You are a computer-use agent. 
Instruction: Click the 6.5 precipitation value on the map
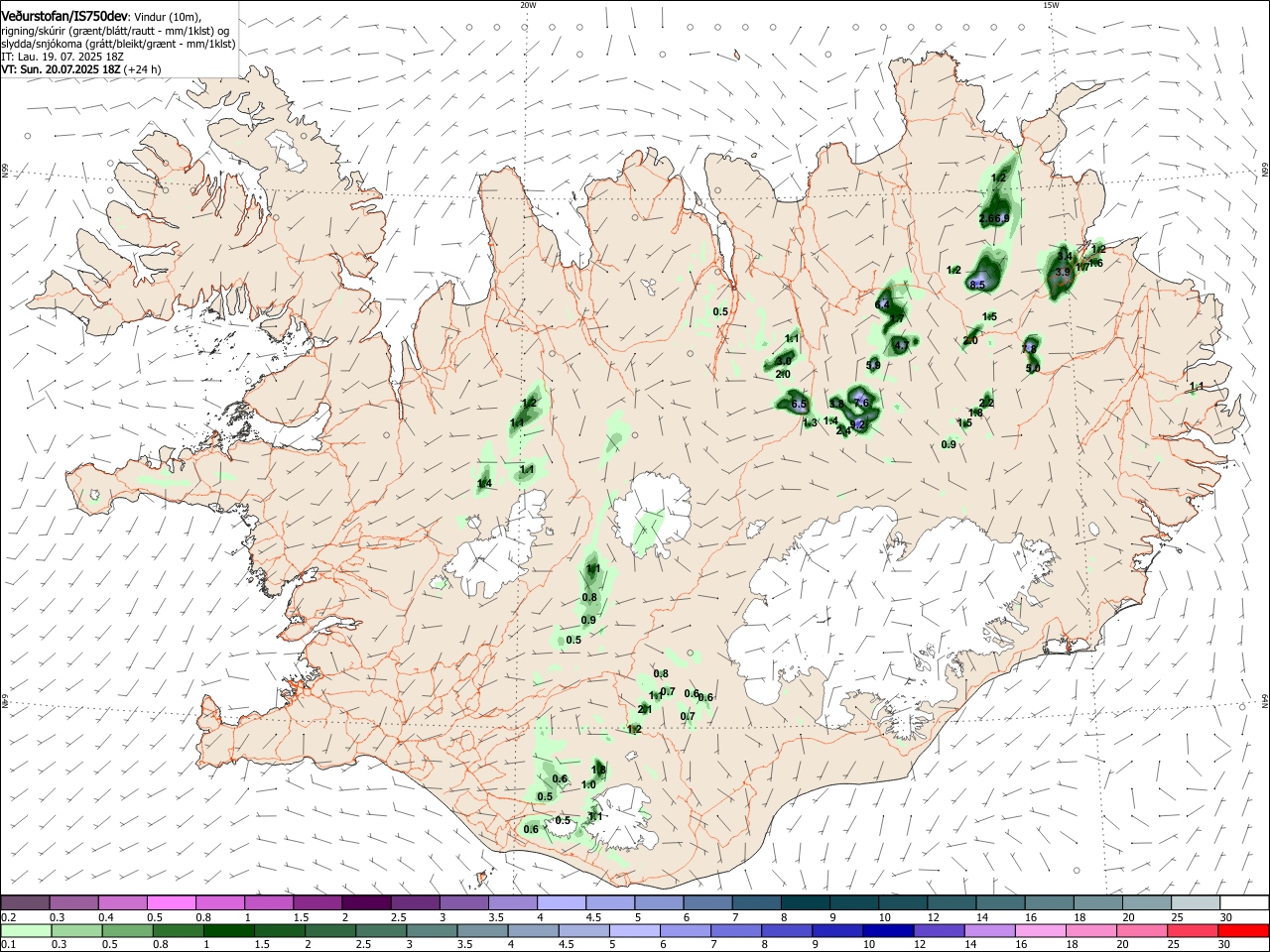(798, 405)
